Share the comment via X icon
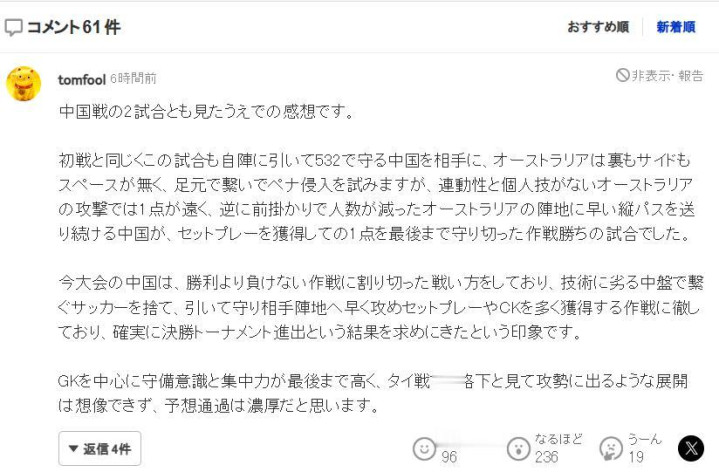Image resolution: width=719 pixels, height=472 pixels. tap(691, 449)
